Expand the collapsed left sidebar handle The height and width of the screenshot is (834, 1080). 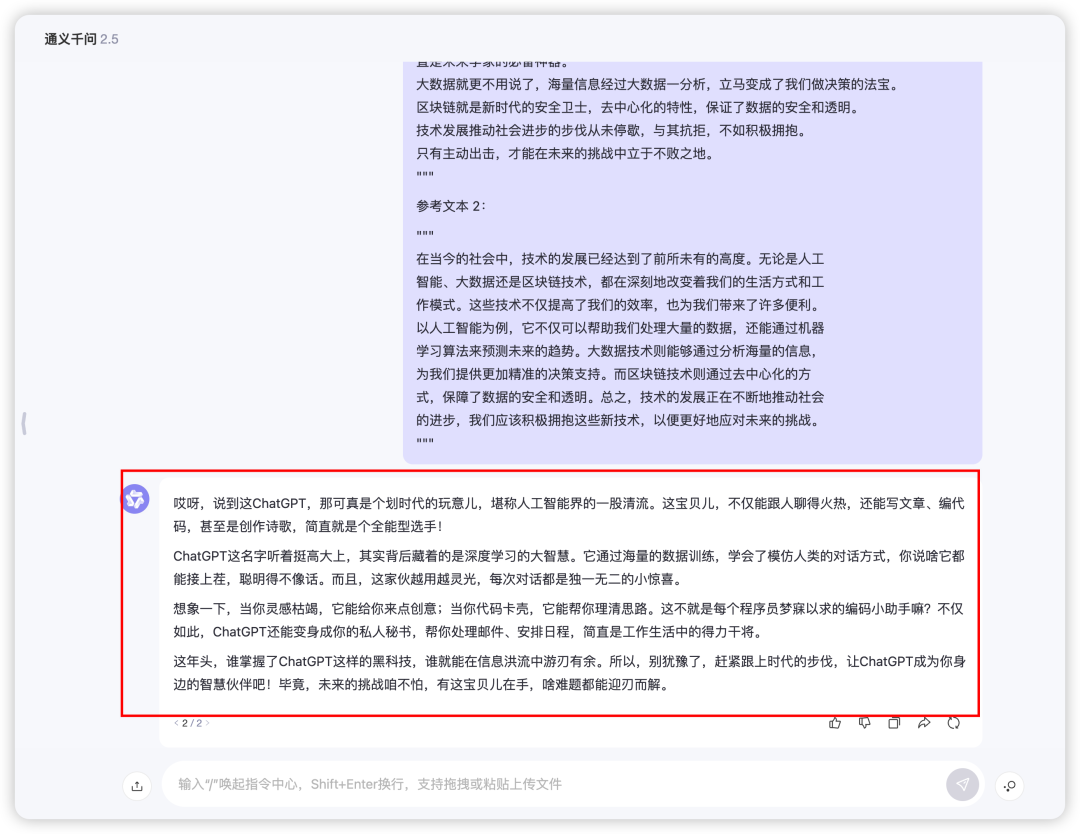24,423
